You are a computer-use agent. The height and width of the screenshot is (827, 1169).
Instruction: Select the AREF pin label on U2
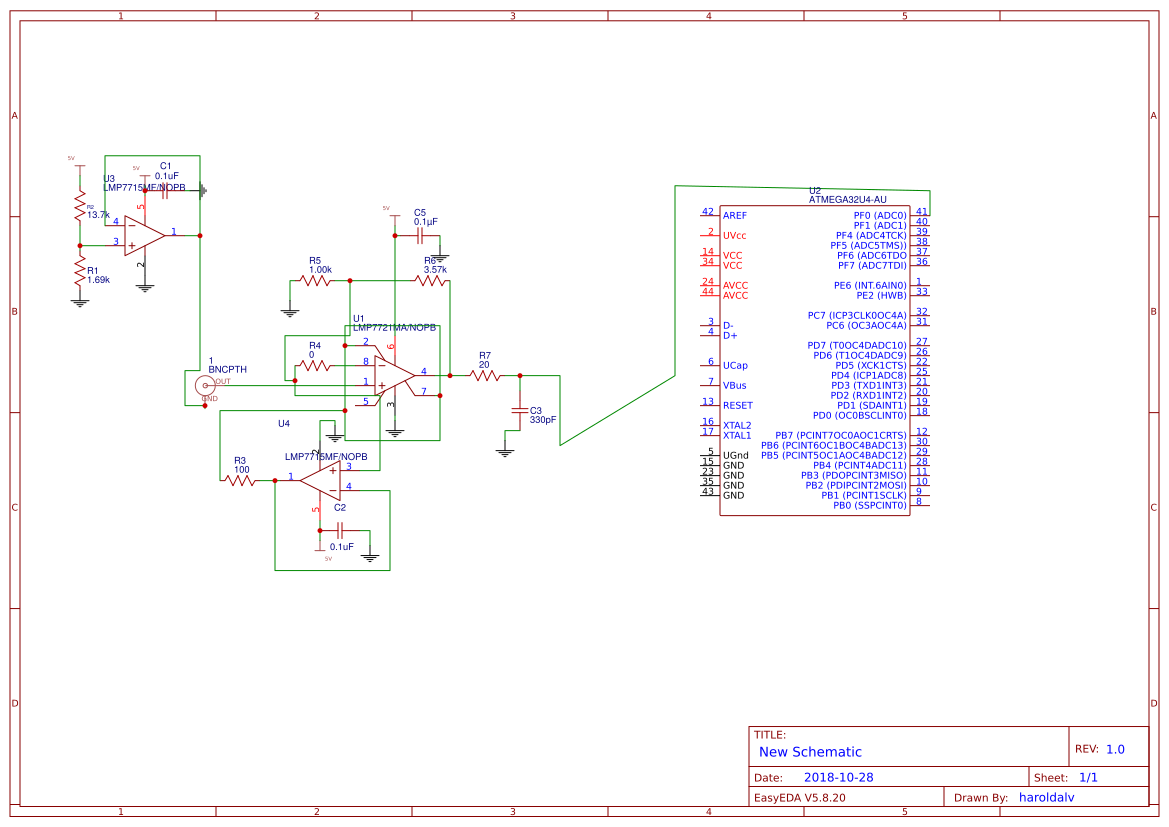point(735,216)
